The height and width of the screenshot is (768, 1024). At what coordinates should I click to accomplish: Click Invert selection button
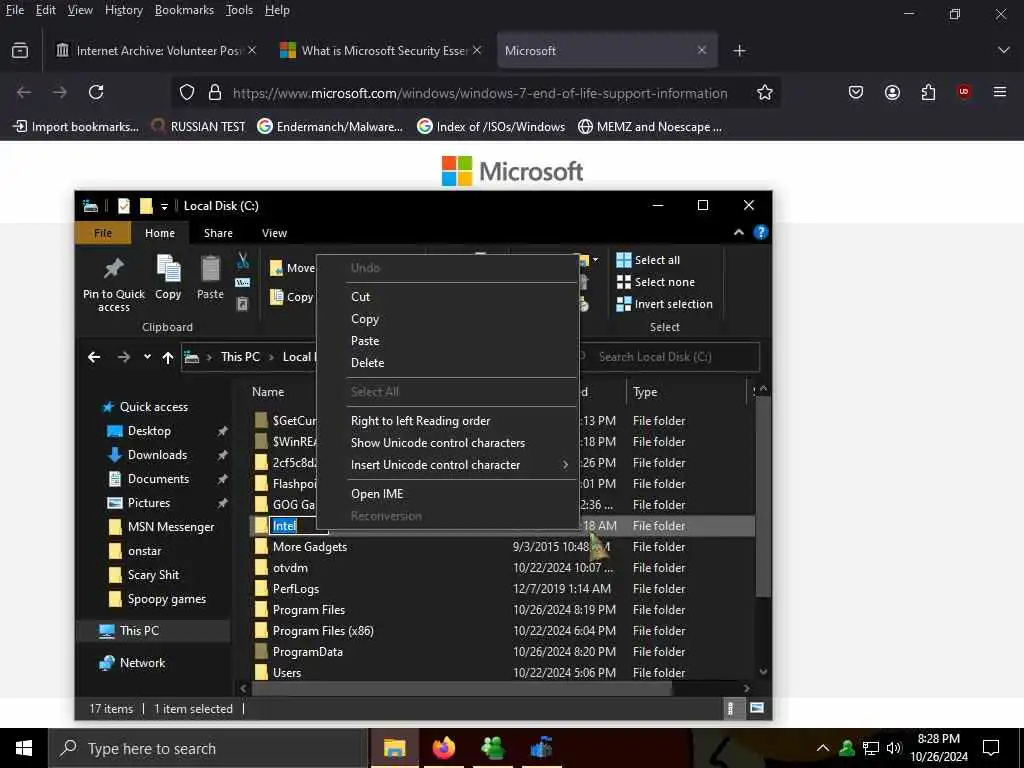point(665,304)
